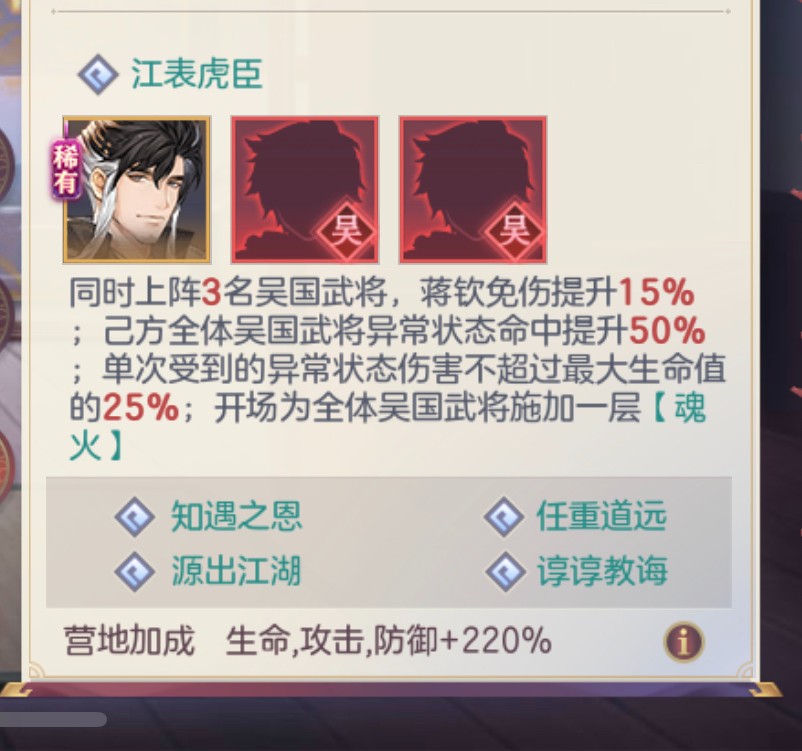
Task: Click the diamond icon next to 谆谆教诲
Action: click(505, 571)
